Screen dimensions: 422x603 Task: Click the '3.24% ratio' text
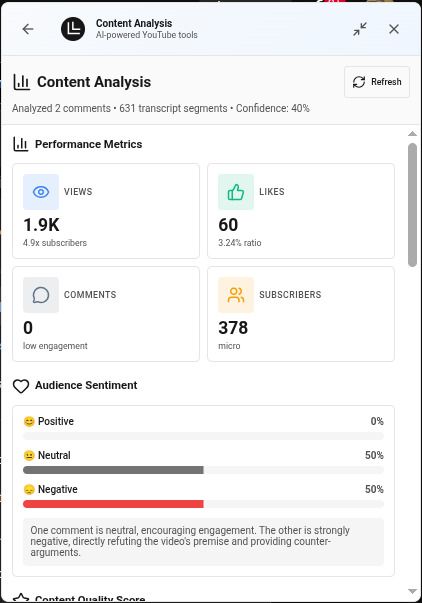tap(240, 243)
